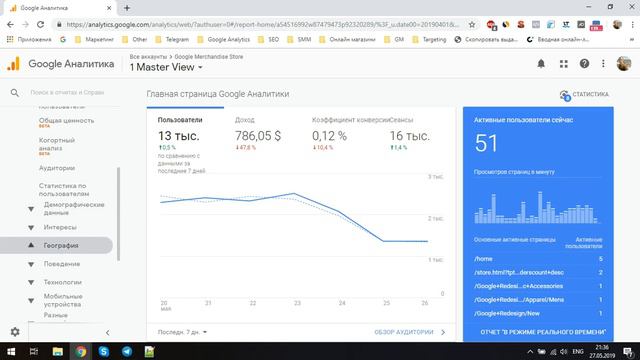
Task: Click the Windows Start button
Action: 11,351
